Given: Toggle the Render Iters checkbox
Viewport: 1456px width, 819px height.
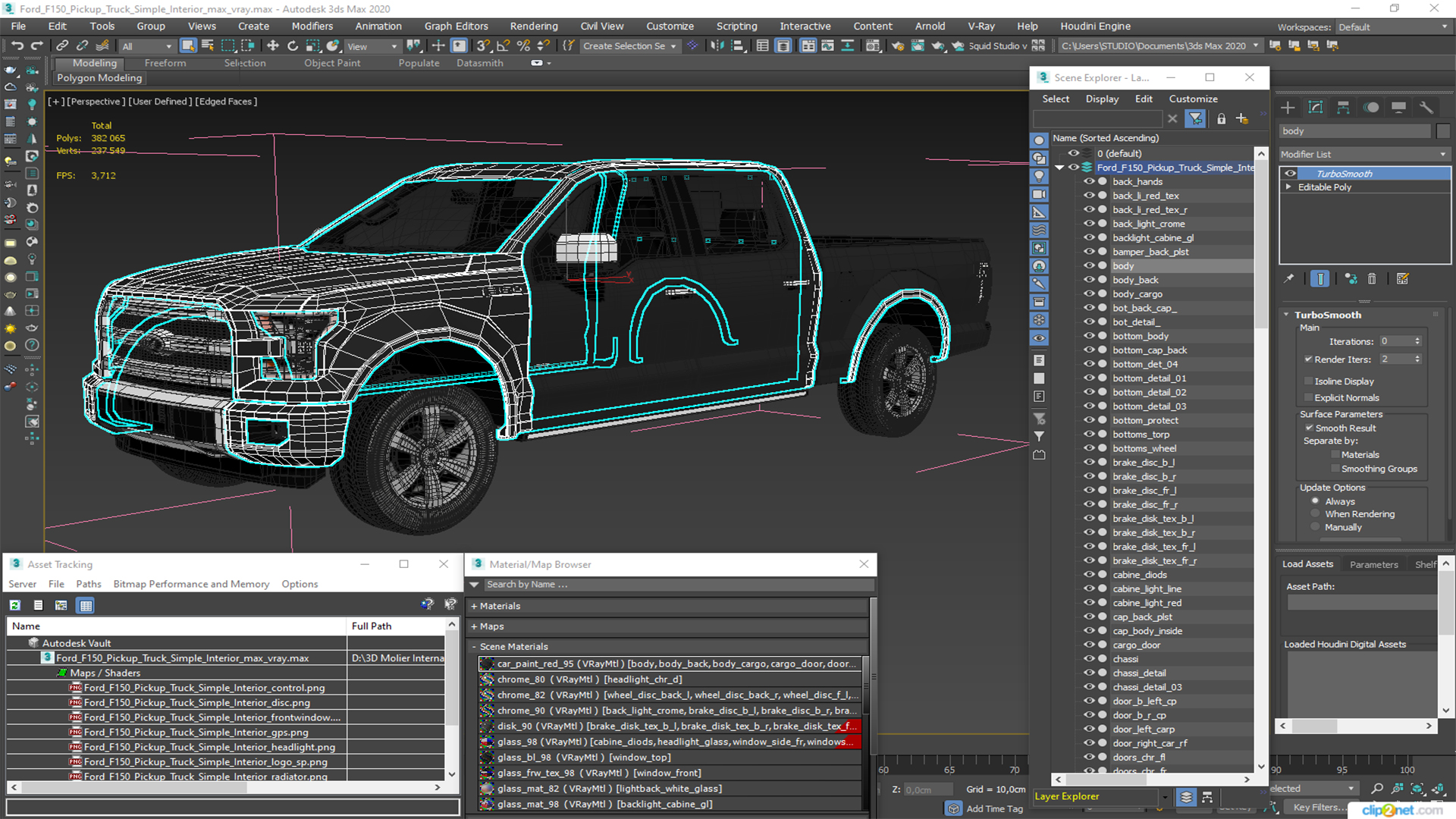Looking at the screenshot, I should tap(1308, 359).
